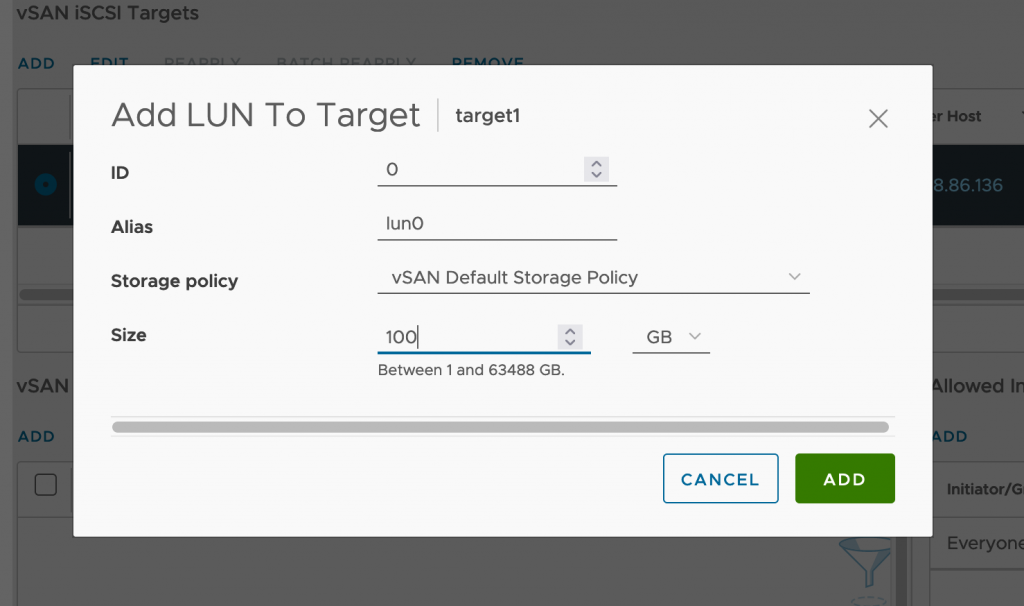Select the target row radio button

click(45, 185)
